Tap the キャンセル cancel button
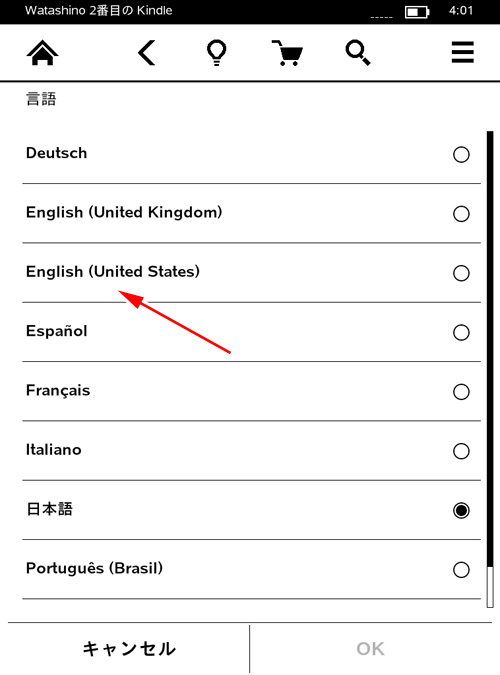 [129, 649]
